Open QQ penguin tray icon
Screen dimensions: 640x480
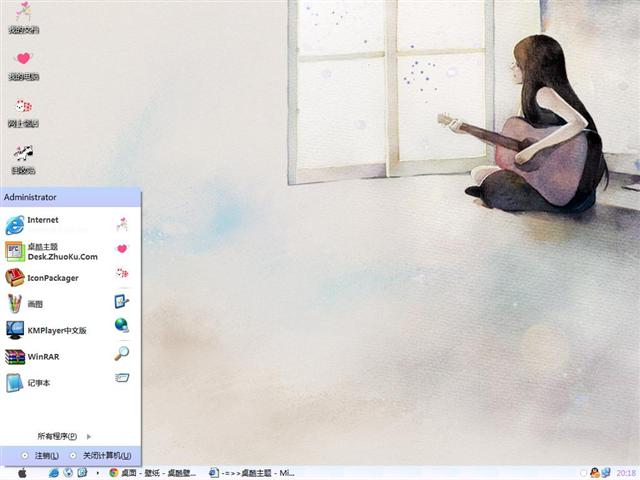pos(595,473)
